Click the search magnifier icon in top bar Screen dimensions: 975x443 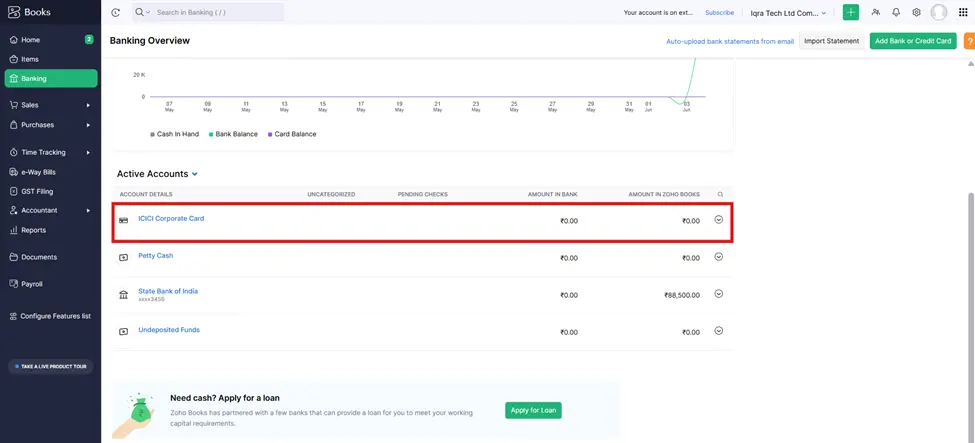coord(139,12)
